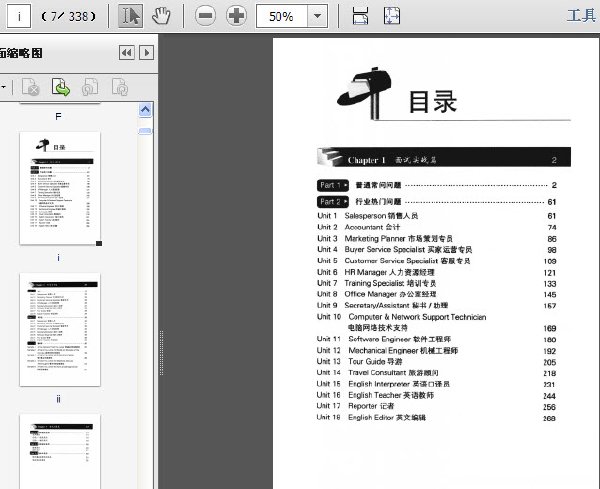Click Unit 10 Computer & Network Support entry

[437, 322]
